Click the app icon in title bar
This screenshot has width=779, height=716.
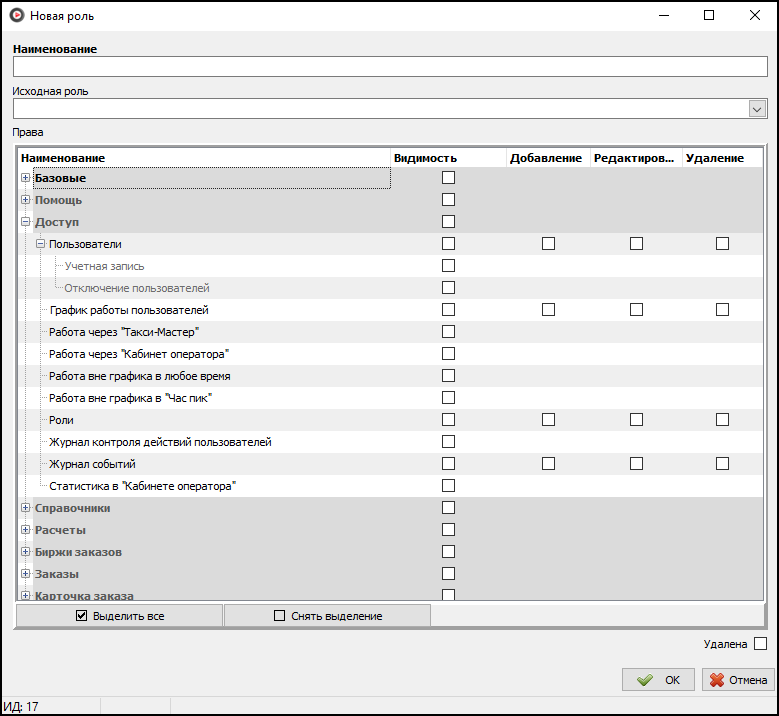coord(16,16)
